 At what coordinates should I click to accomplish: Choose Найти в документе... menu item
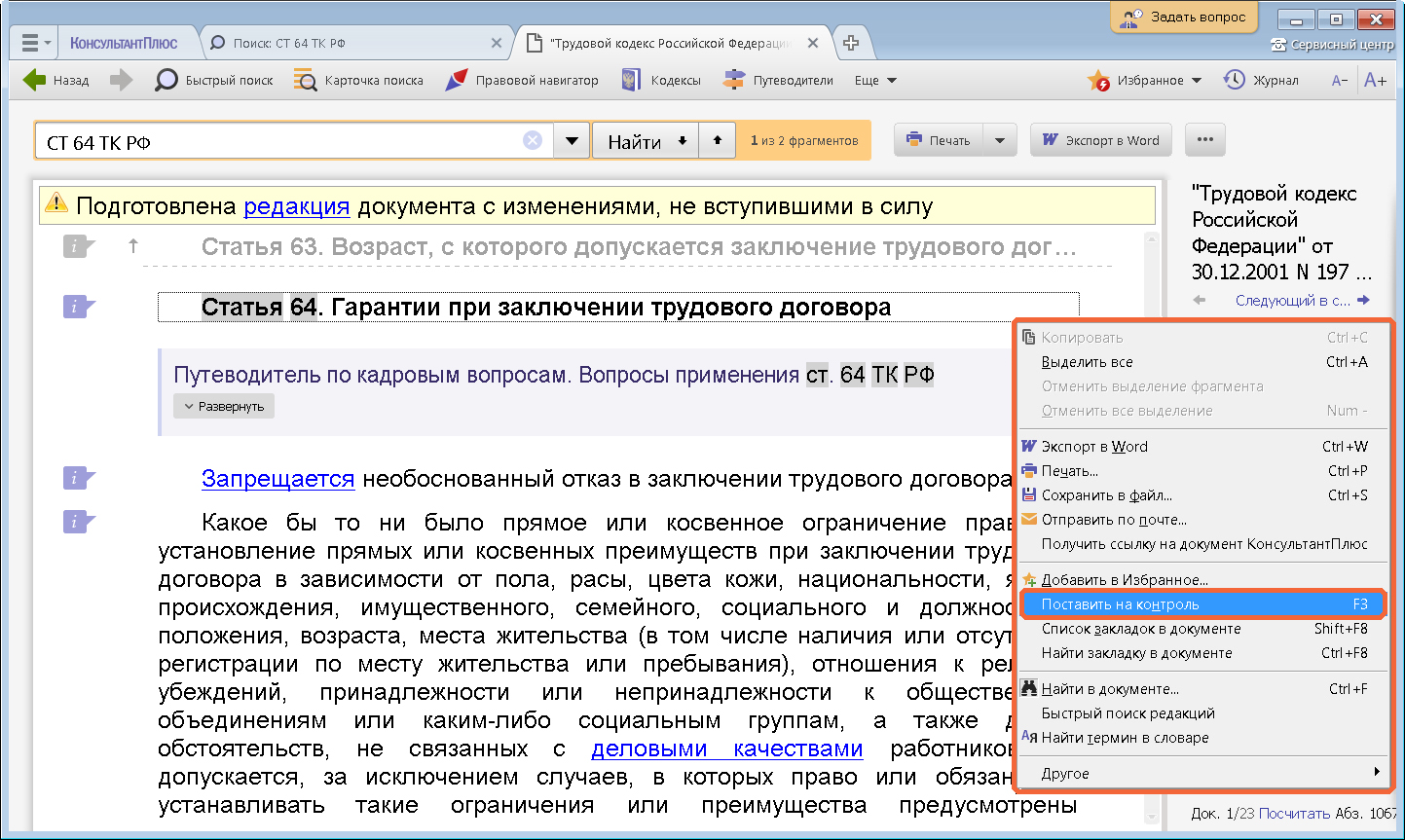click(1202, 689)
